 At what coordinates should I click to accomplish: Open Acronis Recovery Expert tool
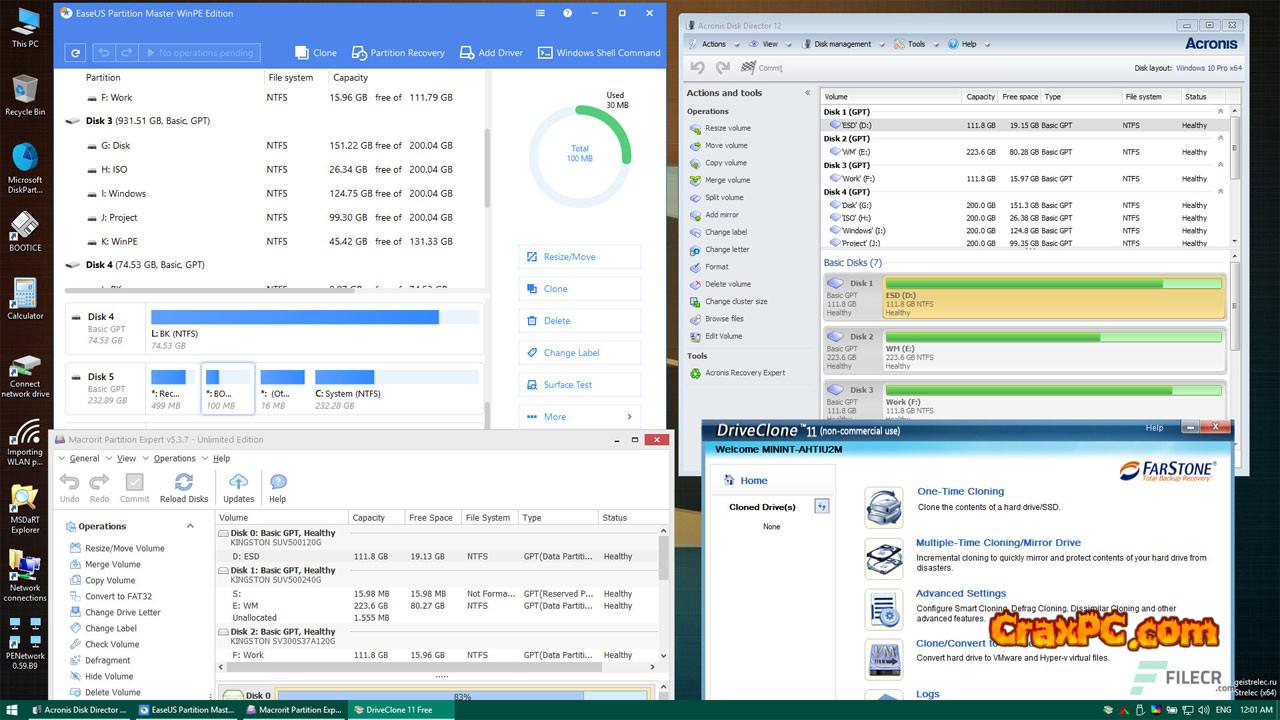(x=744, y=373)
